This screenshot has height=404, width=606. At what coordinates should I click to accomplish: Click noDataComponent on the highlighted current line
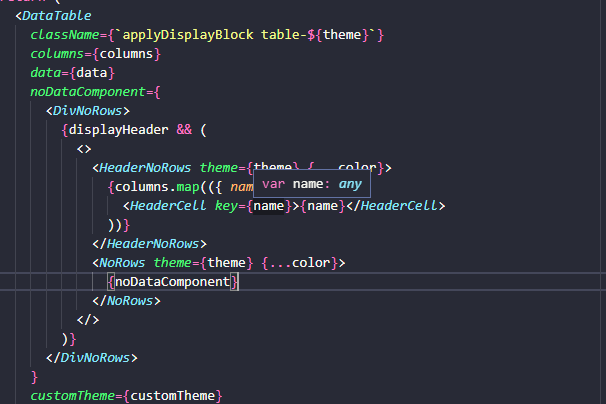[x=172, y=282]
